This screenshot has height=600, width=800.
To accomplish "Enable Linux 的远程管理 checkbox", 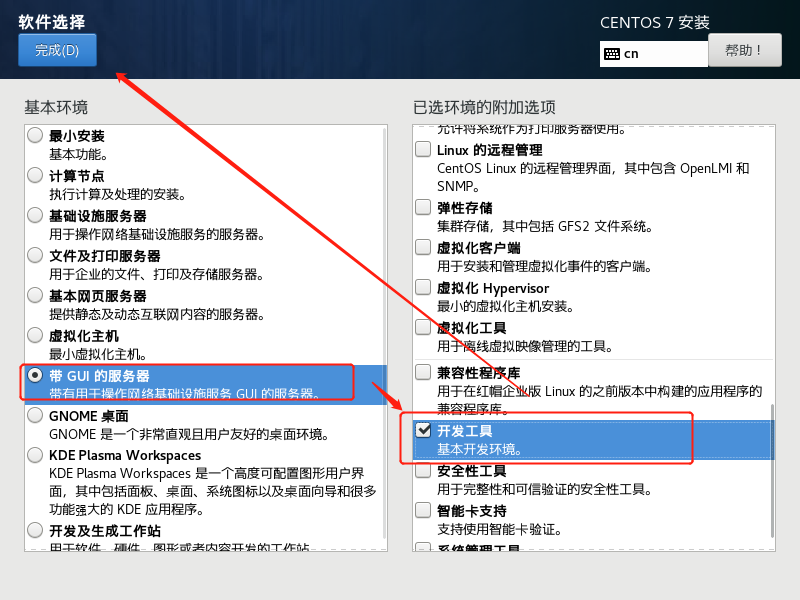I will pos(423,149).
